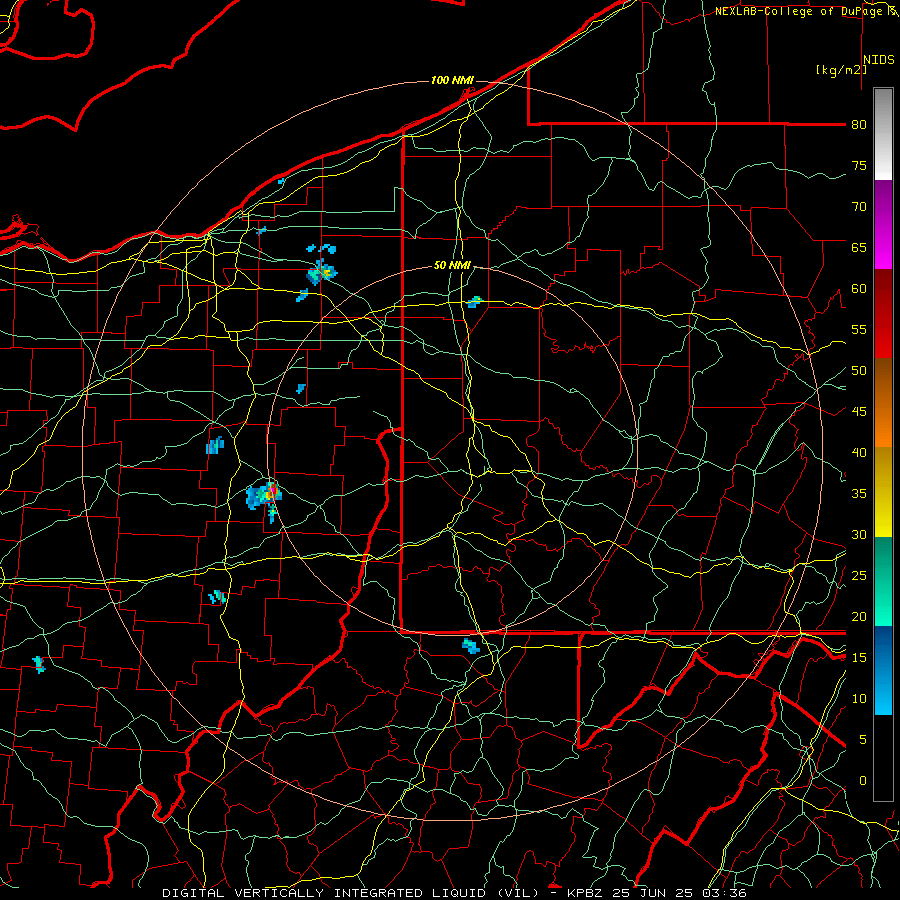
Task: Pick the gray-white segment of the color bar
Action: click(x=883, y=134)
